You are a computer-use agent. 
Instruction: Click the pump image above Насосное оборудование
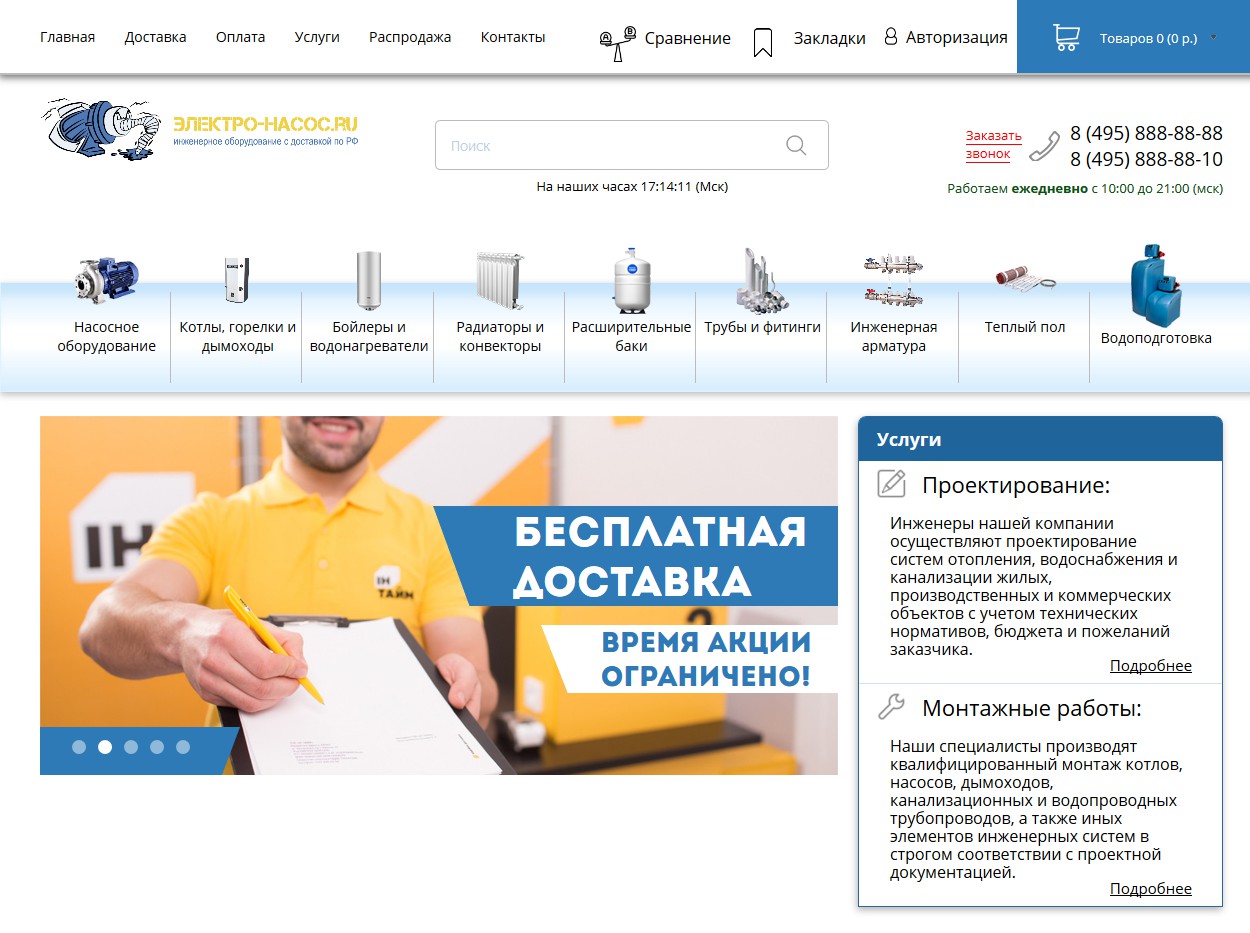coord(107,279)
